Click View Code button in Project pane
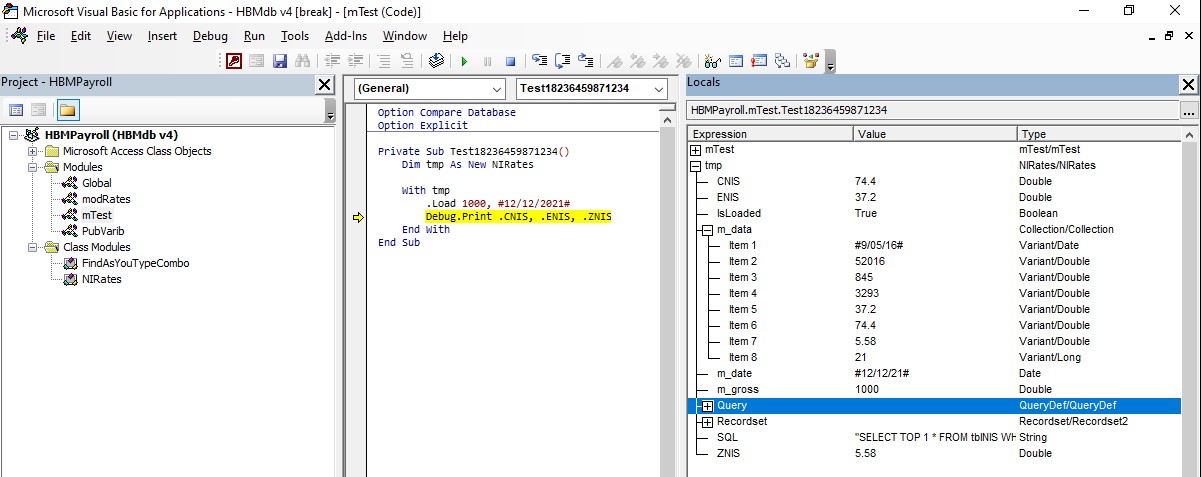The width and height of the screenshot is (1201, 477). click(x=16, y=110)
